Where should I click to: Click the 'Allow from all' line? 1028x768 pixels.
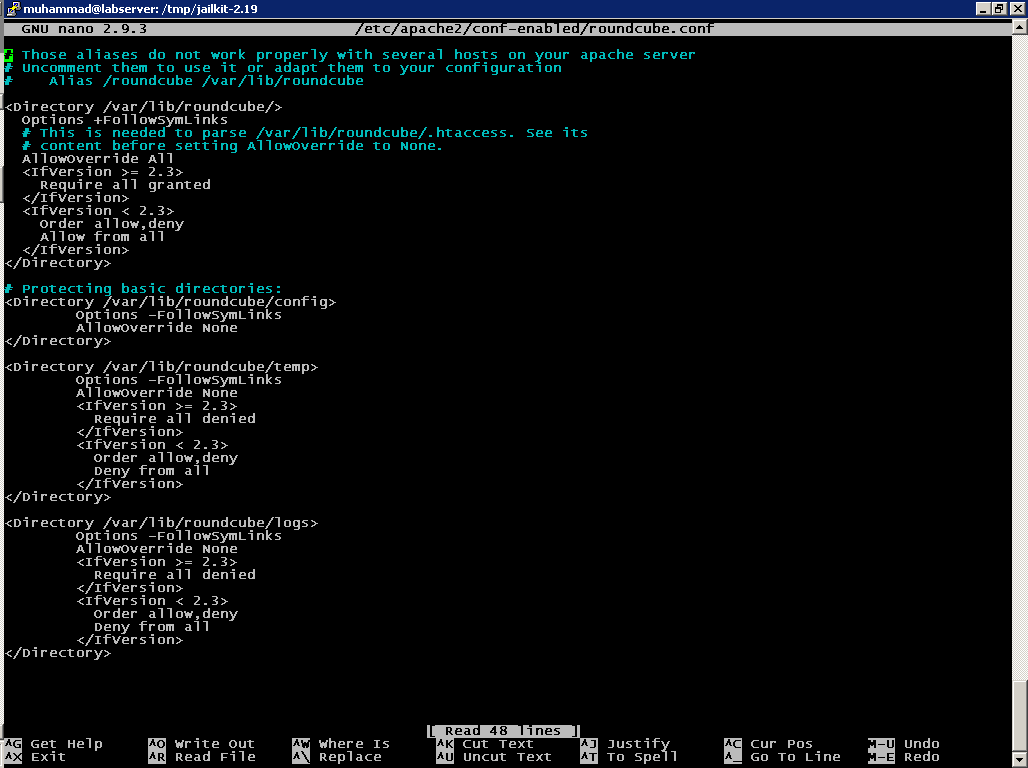tap(102, 237)
